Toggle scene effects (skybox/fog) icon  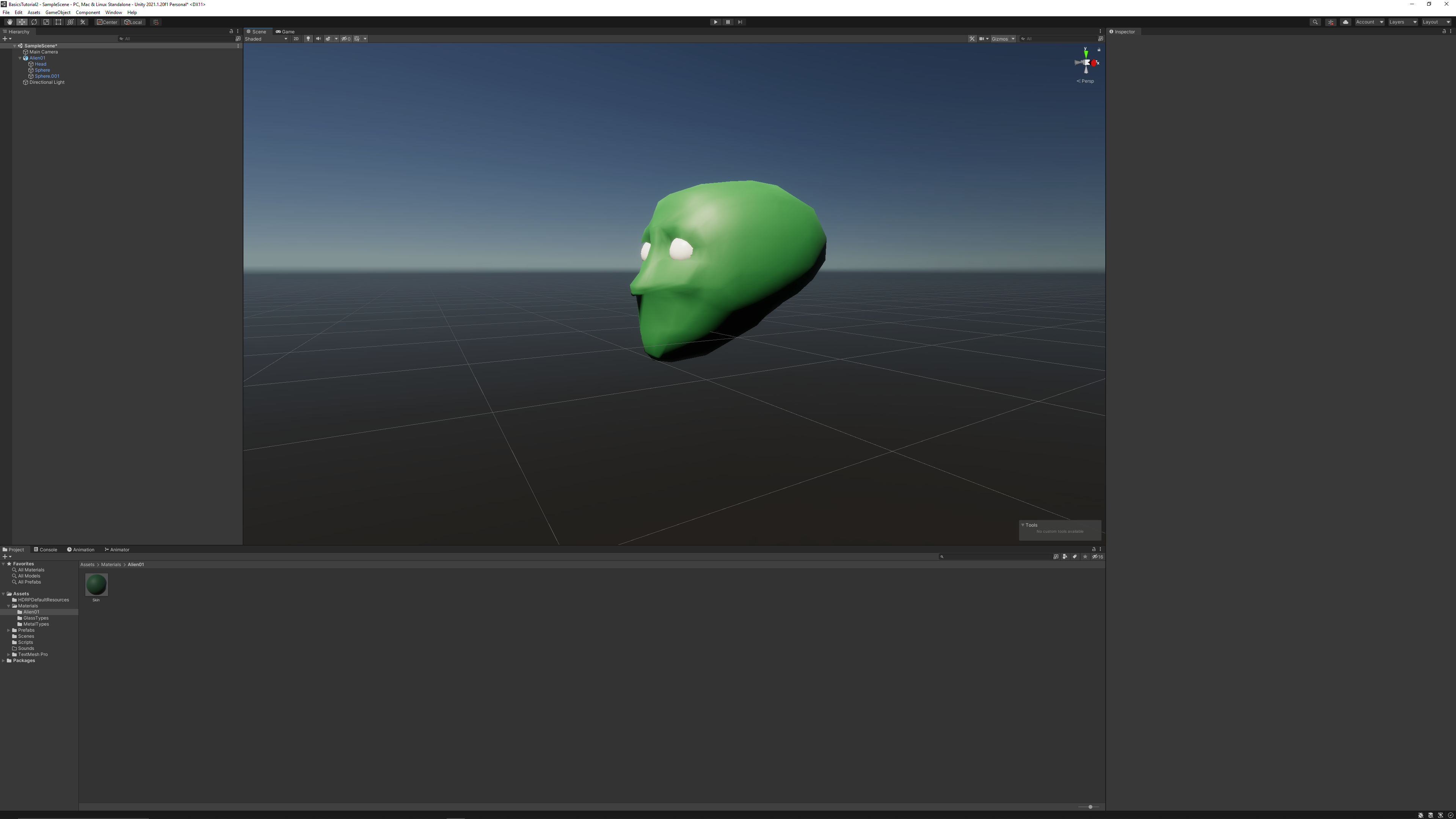328,39
